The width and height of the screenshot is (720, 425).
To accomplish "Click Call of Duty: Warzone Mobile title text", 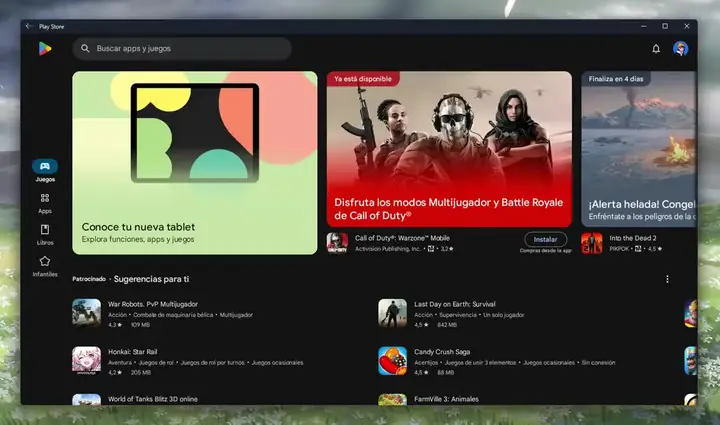I will (402, 238).
